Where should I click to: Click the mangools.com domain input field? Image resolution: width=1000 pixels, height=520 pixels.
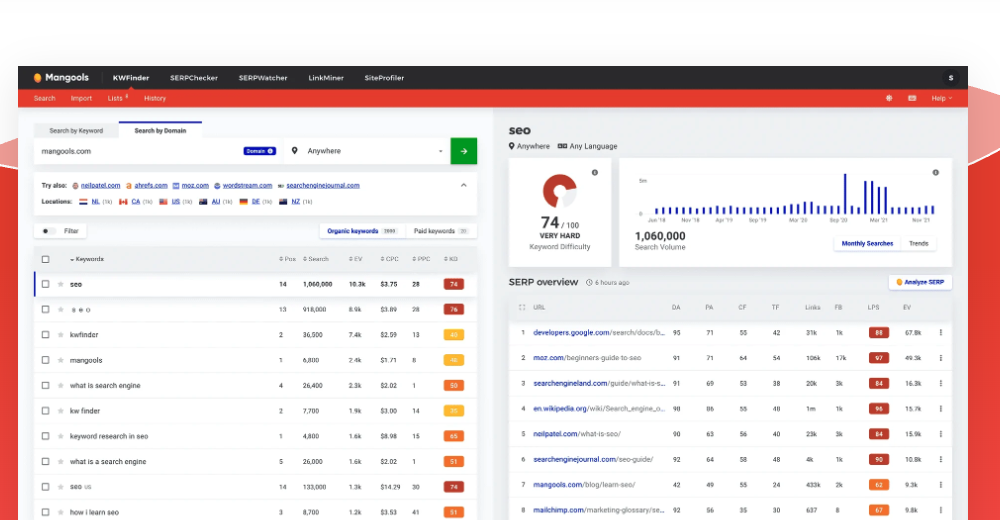click(x=140, y=151)
